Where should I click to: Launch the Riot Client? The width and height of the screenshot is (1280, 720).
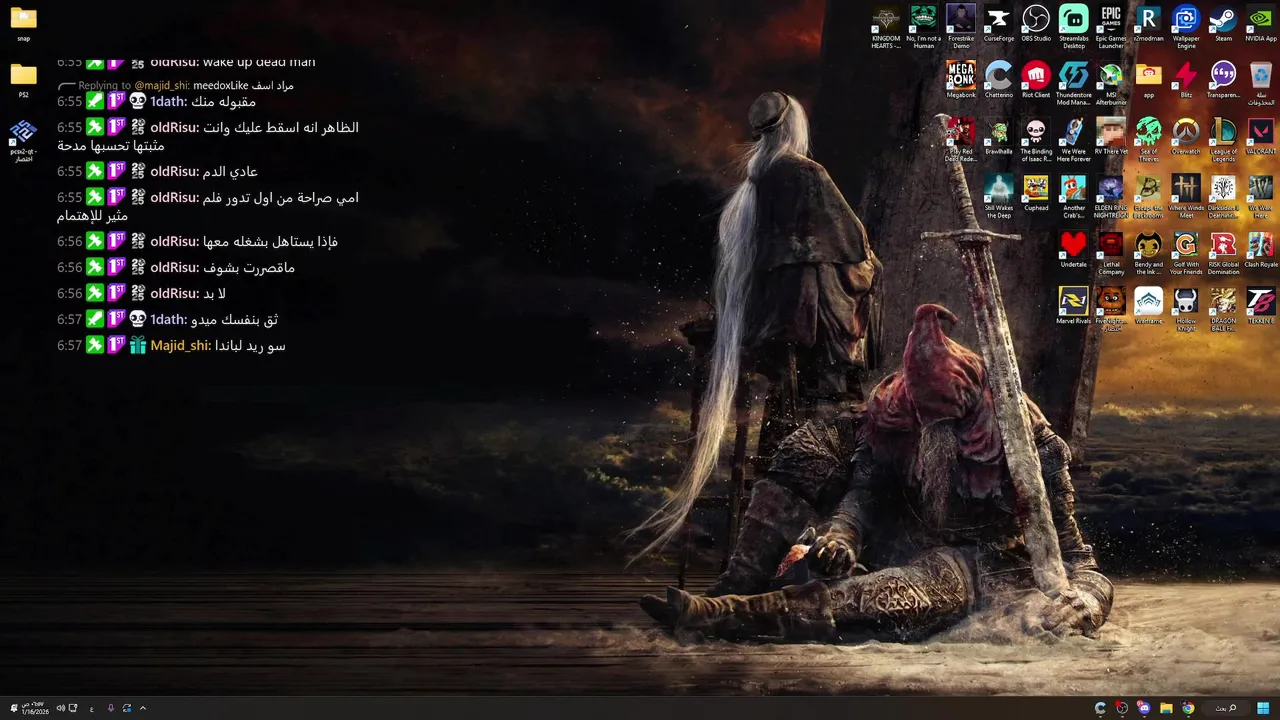tap(1036, 80)
